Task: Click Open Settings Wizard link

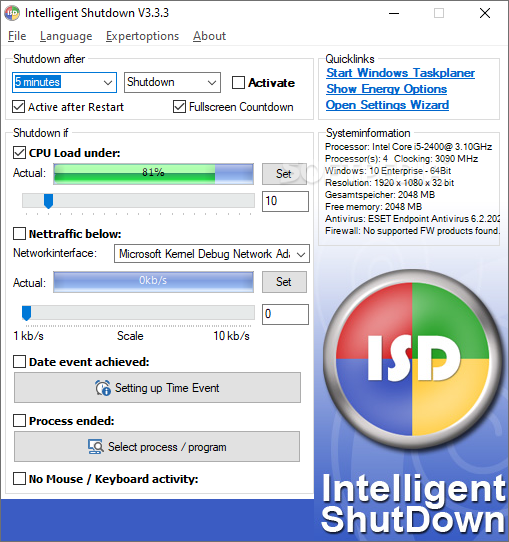Action: (x=387, y=105)
